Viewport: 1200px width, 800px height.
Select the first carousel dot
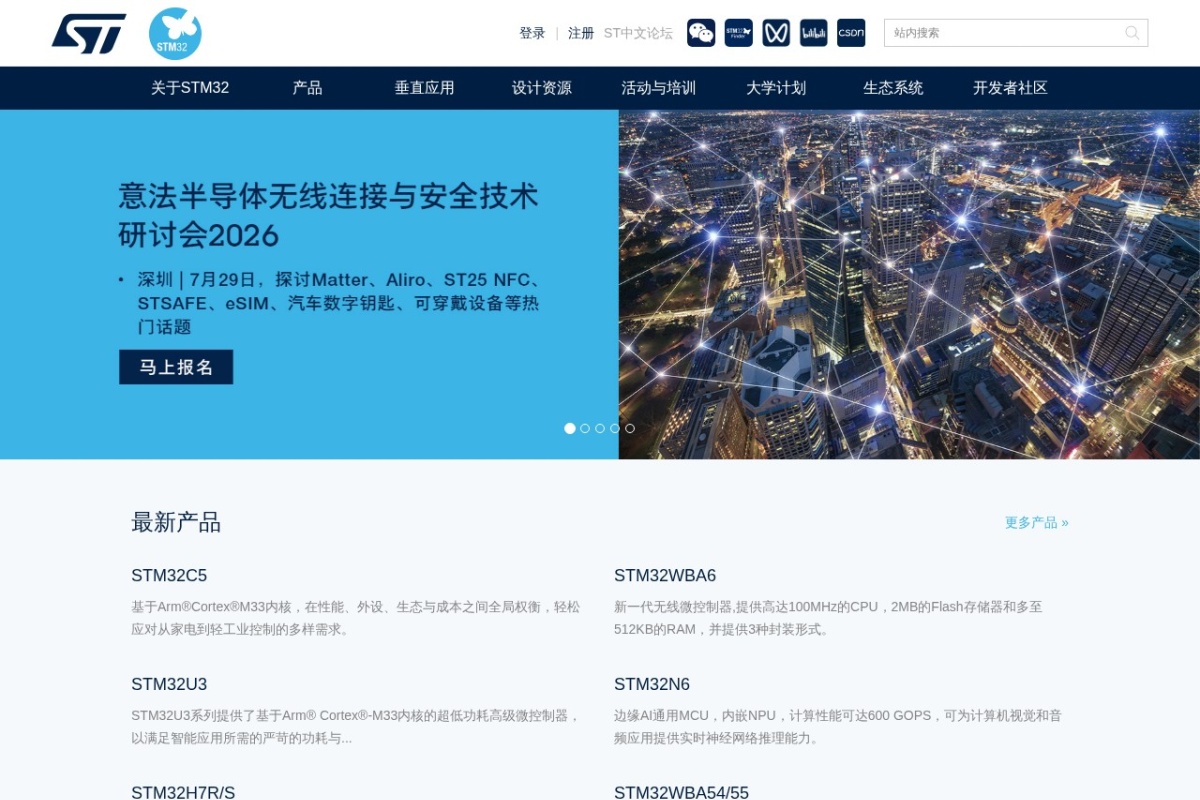(570, 428)
